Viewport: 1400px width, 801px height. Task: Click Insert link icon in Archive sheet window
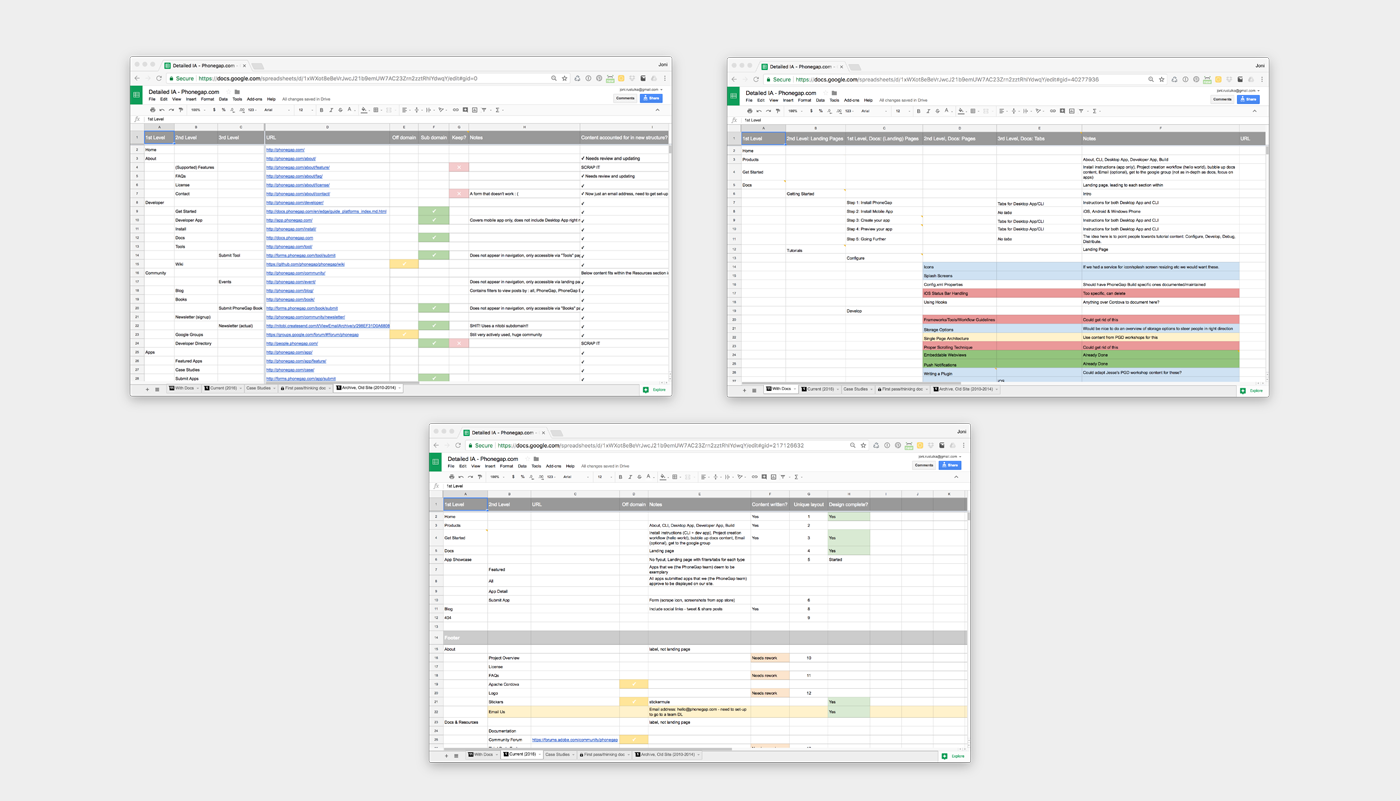point(455,110)
